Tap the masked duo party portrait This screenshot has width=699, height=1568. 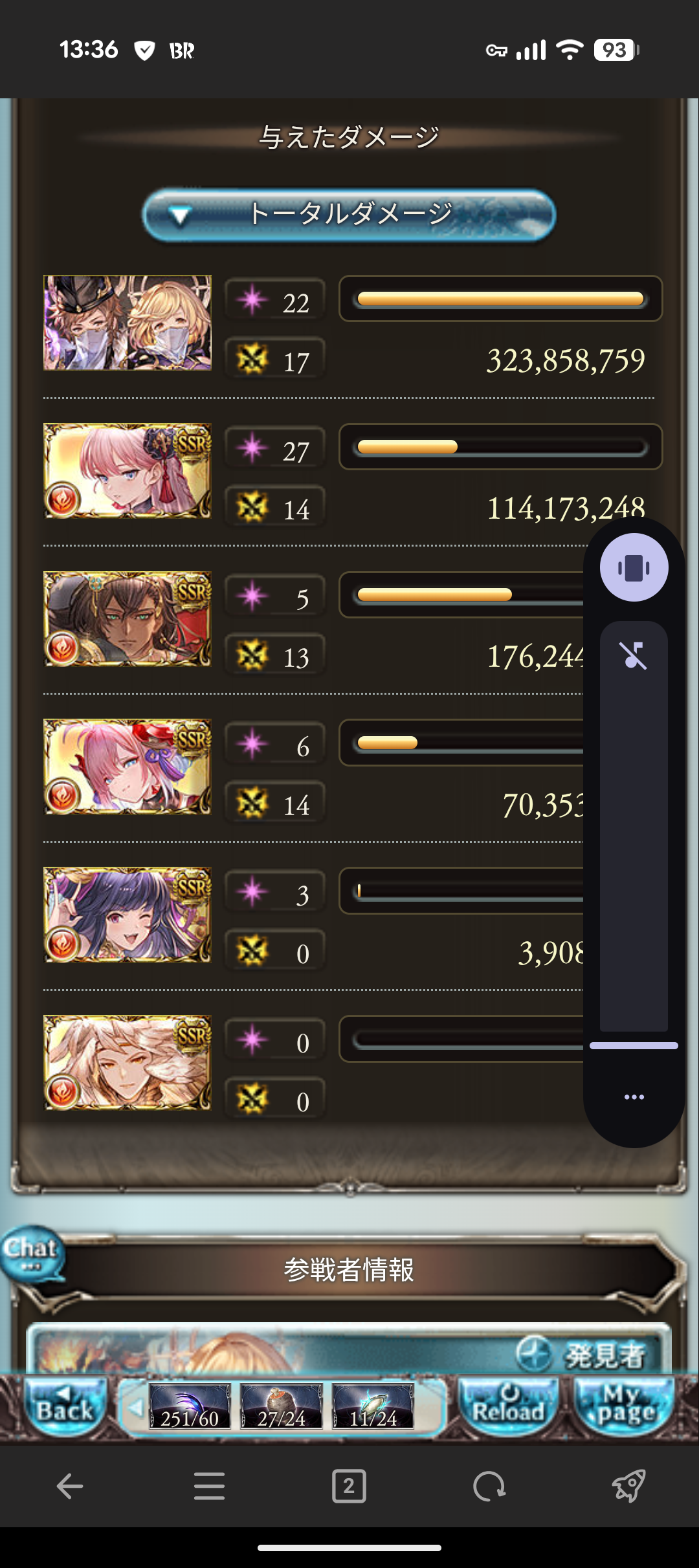[x=128, y=323]
